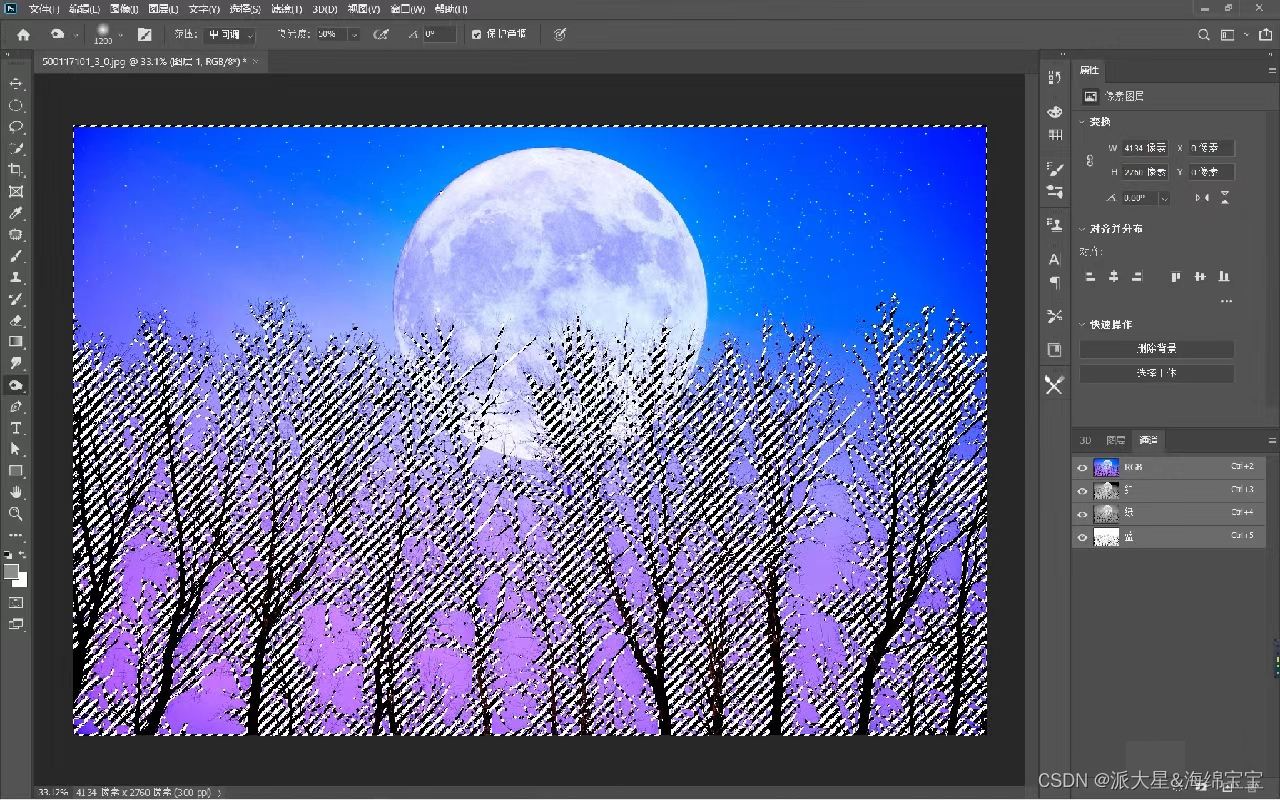Select the Zoom tool

16,514
